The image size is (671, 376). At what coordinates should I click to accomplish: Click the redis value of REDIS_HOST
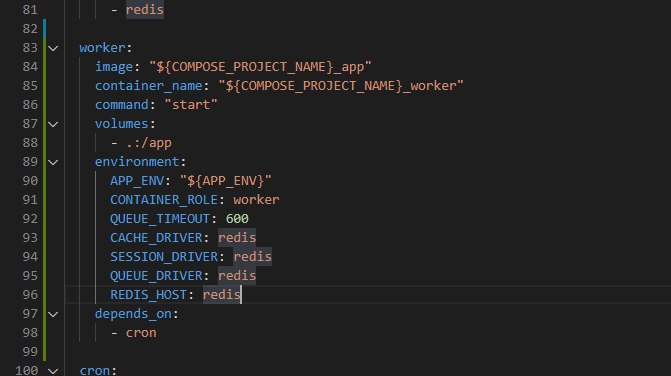pos(222,295)
